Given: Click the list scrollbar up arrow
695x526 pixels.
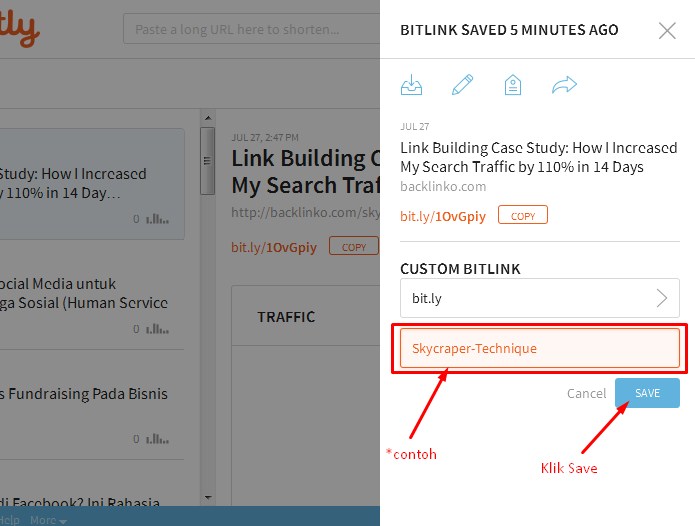Looking at the screenshot, I should pyautogui.click(x=208, y=118).
